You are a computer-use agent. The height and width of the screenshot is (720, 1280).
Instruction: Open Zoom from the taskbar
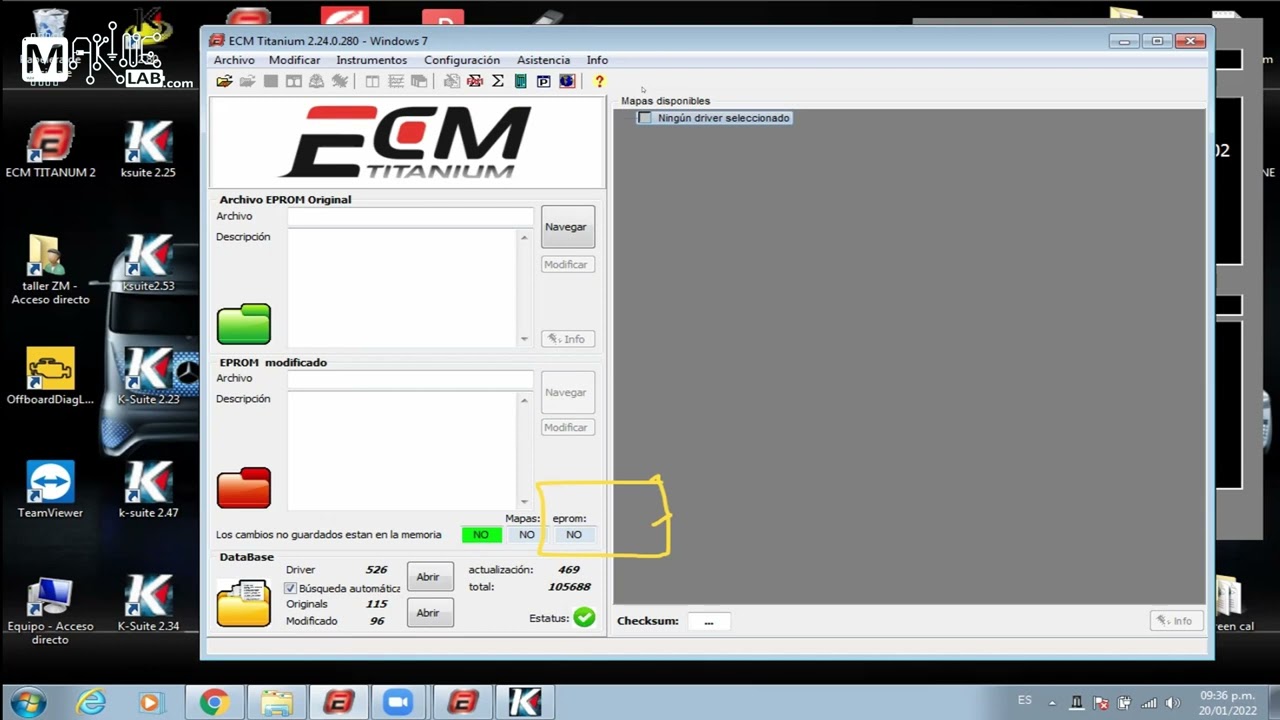pyautogui.click(x=399, y=702)
